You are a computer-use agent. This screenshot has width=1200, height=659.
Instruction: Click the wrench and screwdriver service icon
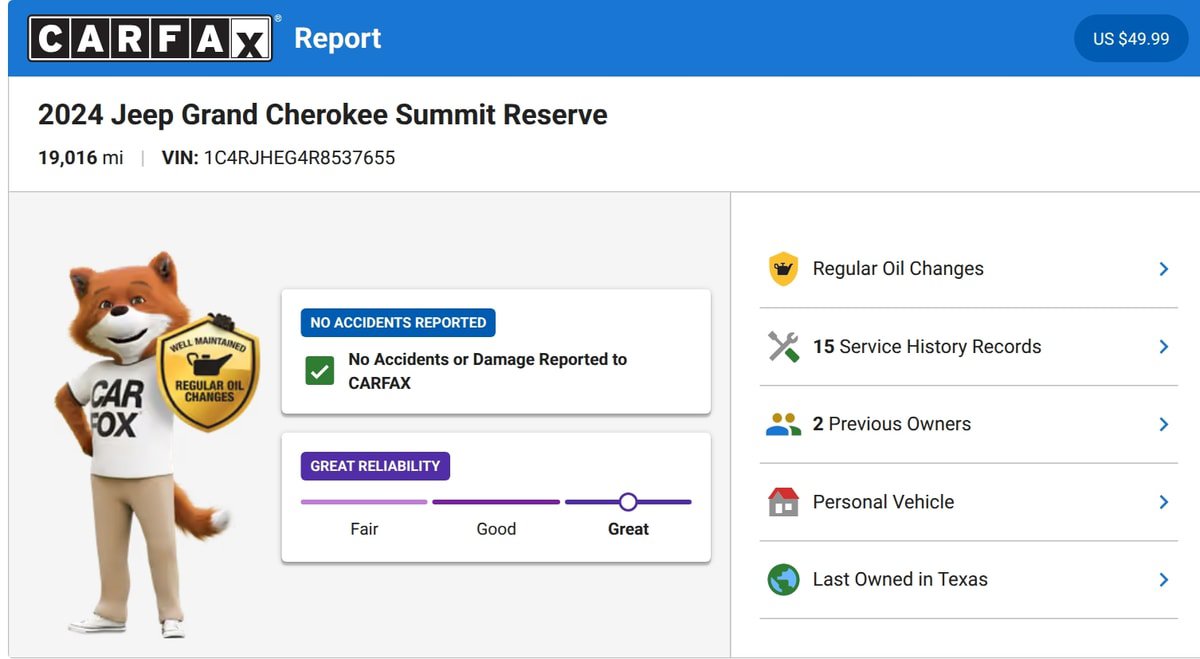(x=783, y=347)
